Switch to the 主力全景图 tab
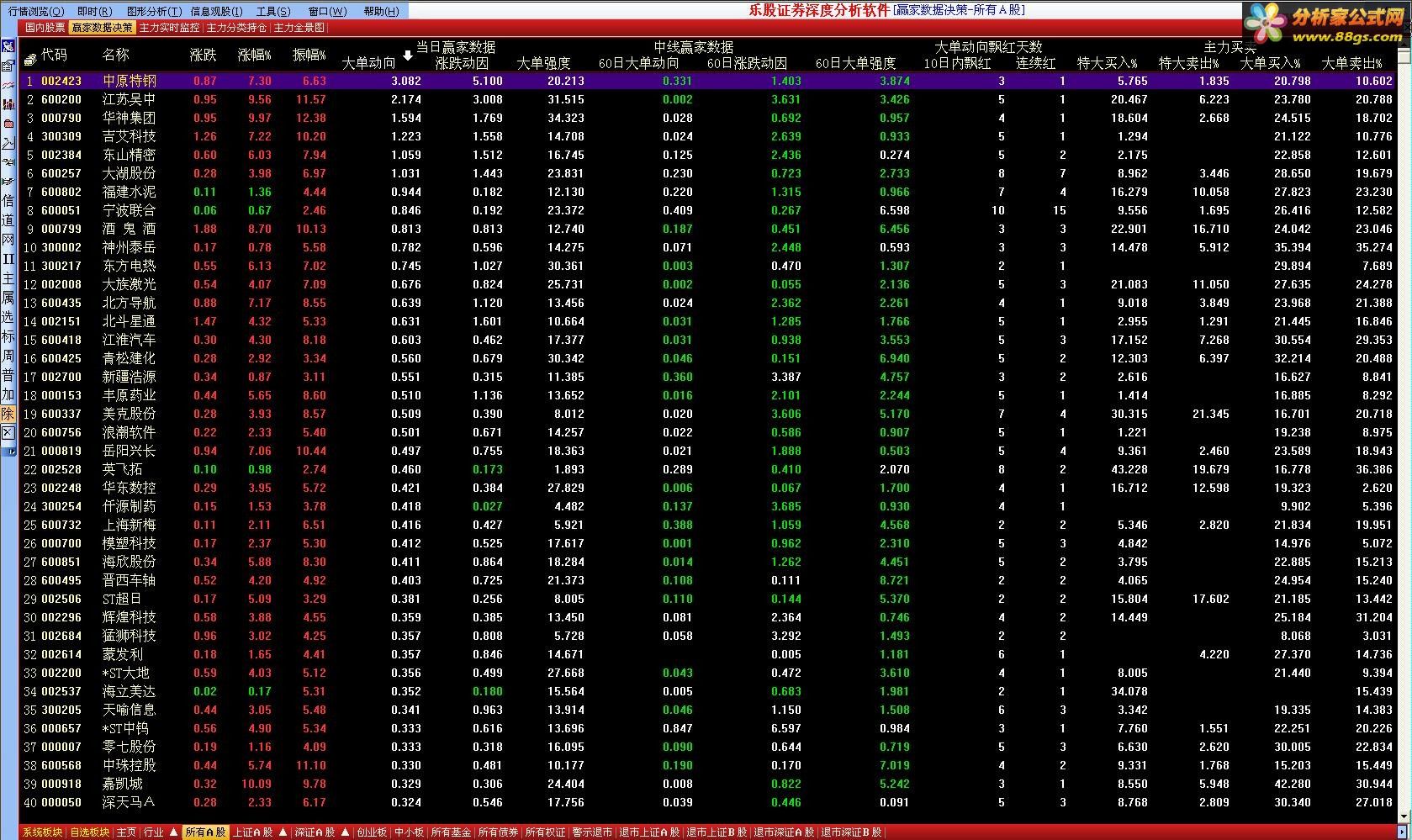The height and width of the screenshot is (840, 1412). pos(299,28)
